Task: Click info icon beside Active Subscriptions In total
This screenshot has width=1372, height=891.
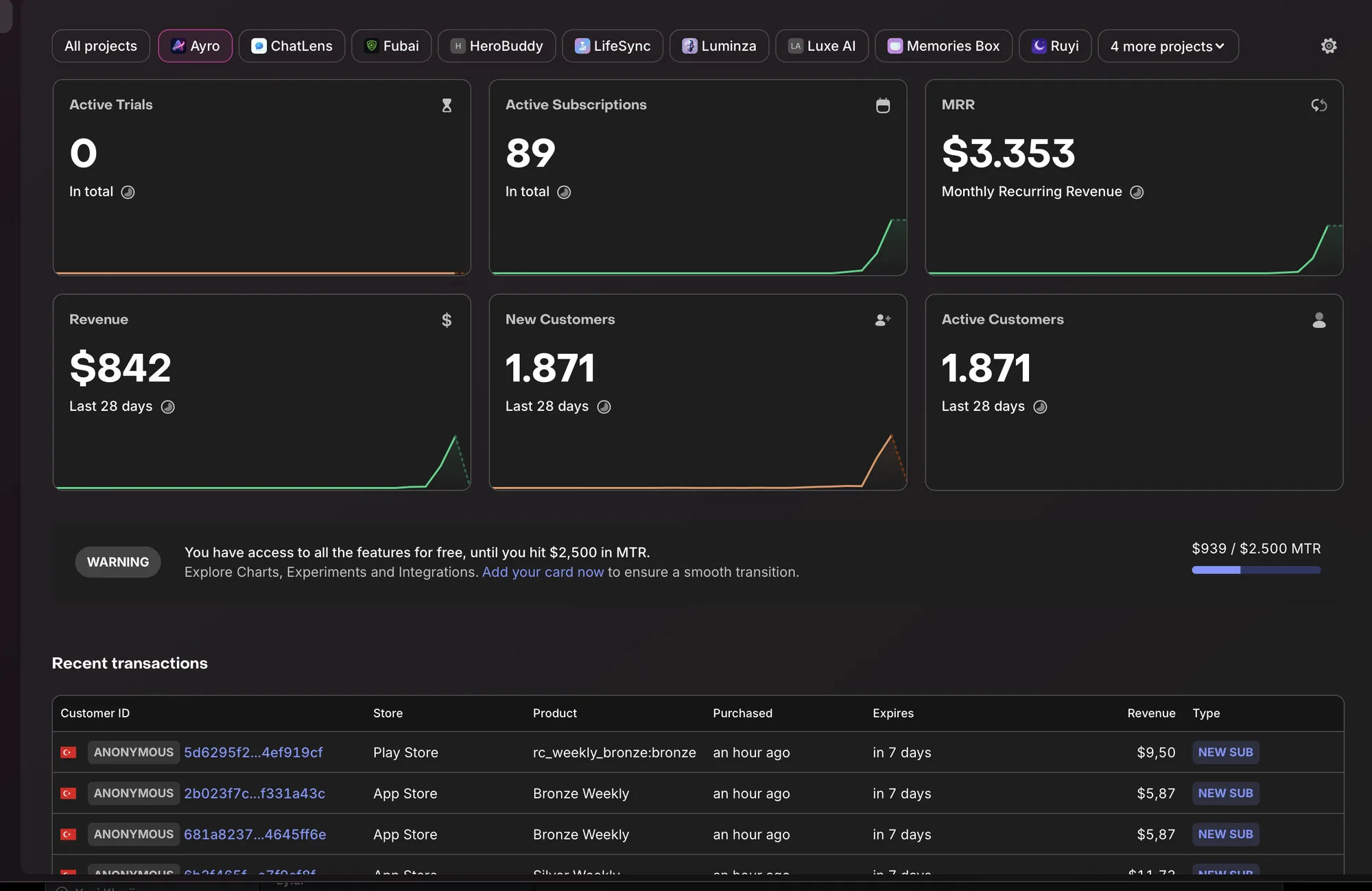Action: click(x=564, y=192)
